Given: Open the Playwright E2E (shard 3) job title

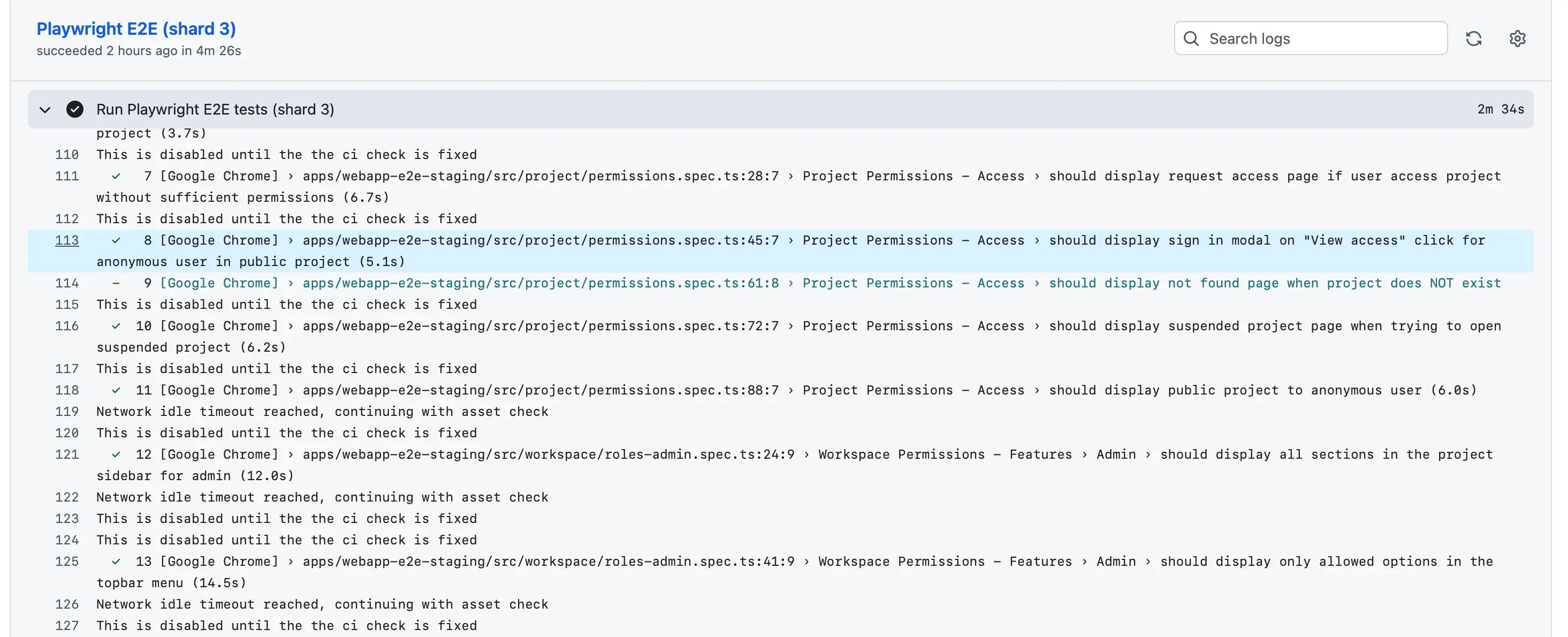Looking at the screenshot, I should [x=136, y=28].
